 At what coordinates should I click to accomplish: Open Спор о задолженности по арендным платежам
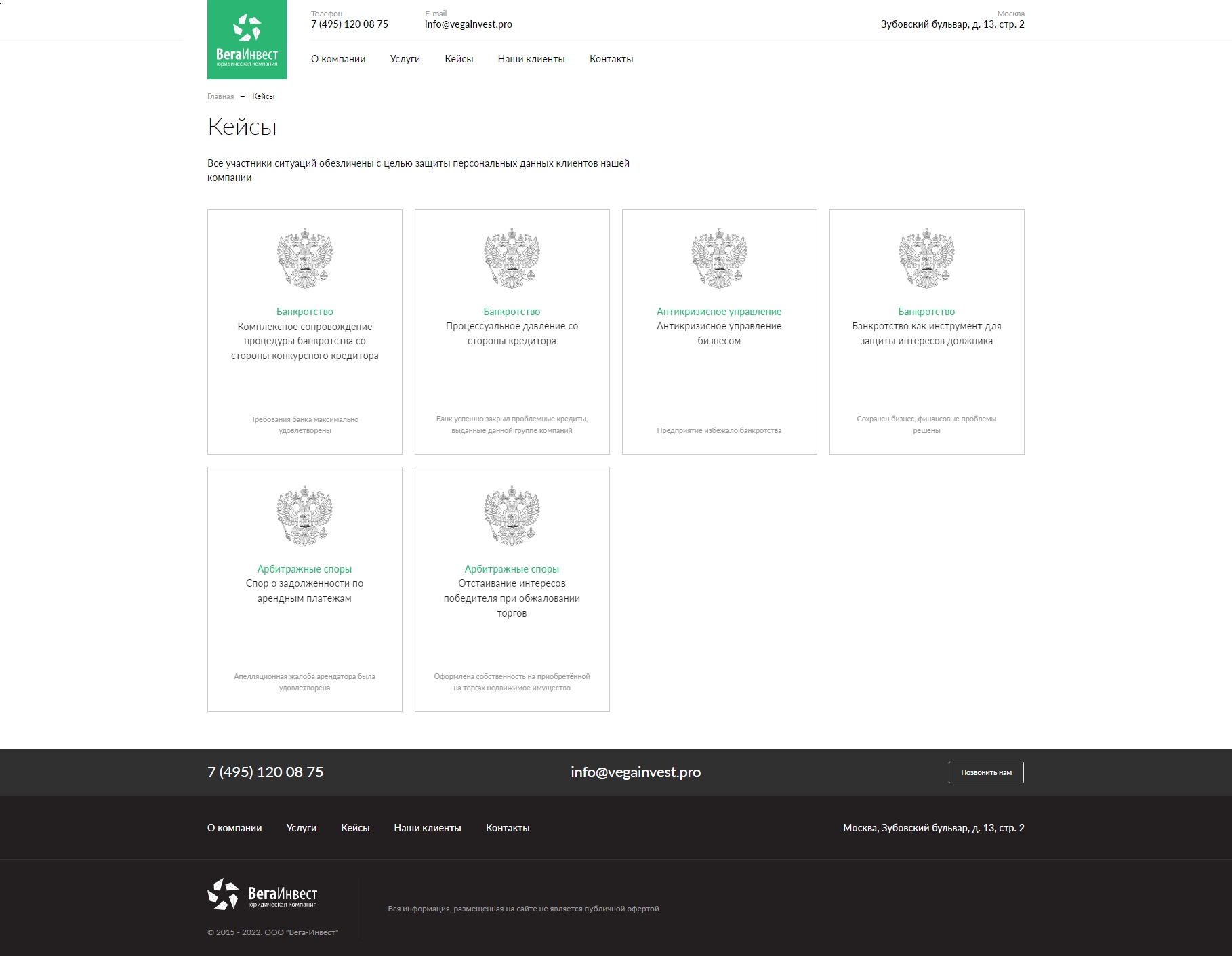pos(304,591)
